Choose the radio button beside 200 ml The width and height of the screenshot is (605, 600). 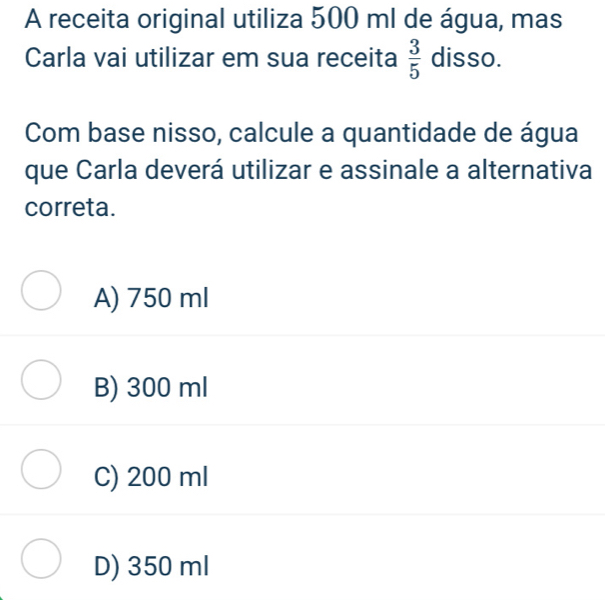pyautogui.click(x=41, y=469)
